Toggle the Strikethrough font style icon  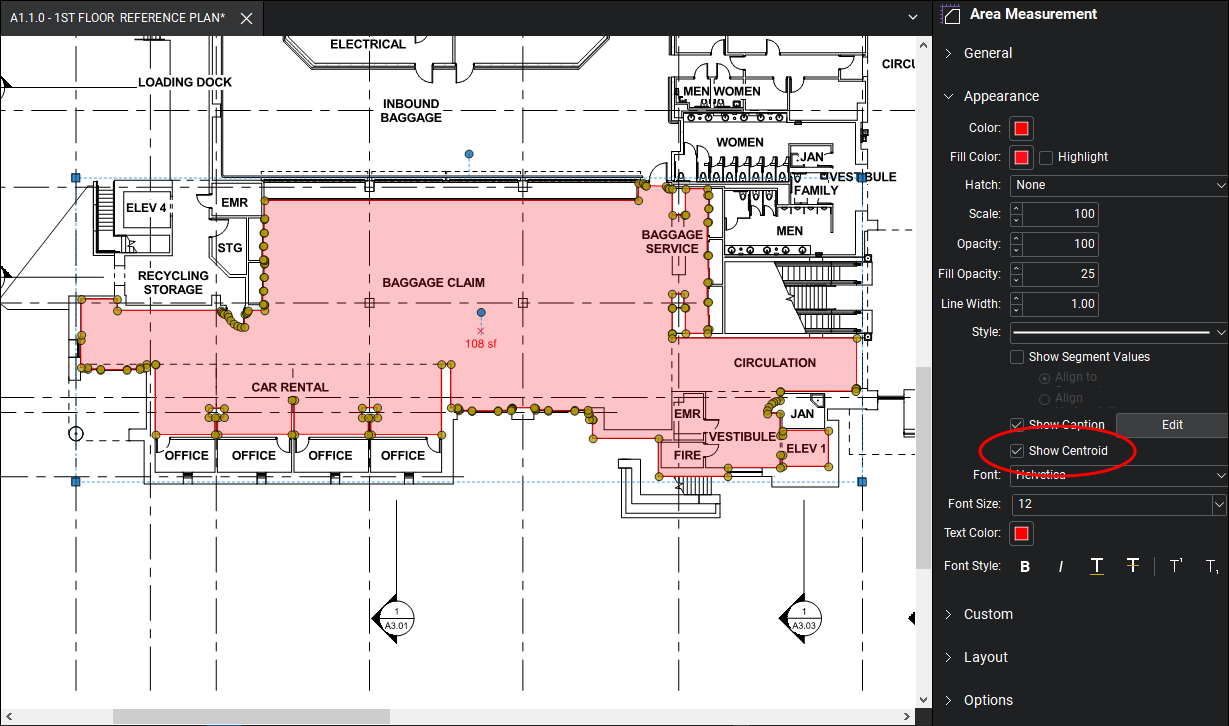(1132, 567)
